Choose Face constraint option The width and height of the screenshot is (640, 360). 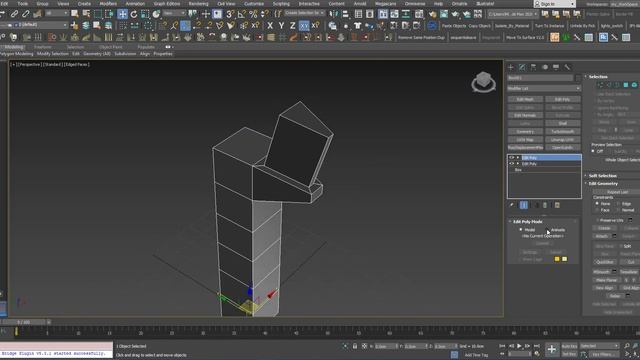597,210
